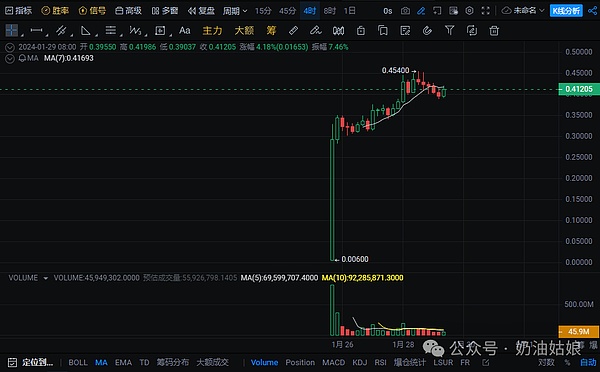Click the note annotation icon in top bar
This screenshot has height=372, width=600.
[437, 11]
